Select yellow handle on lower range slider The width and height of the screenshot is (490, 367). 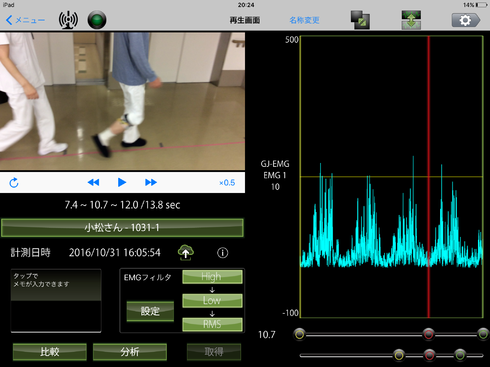click(399, 355)
